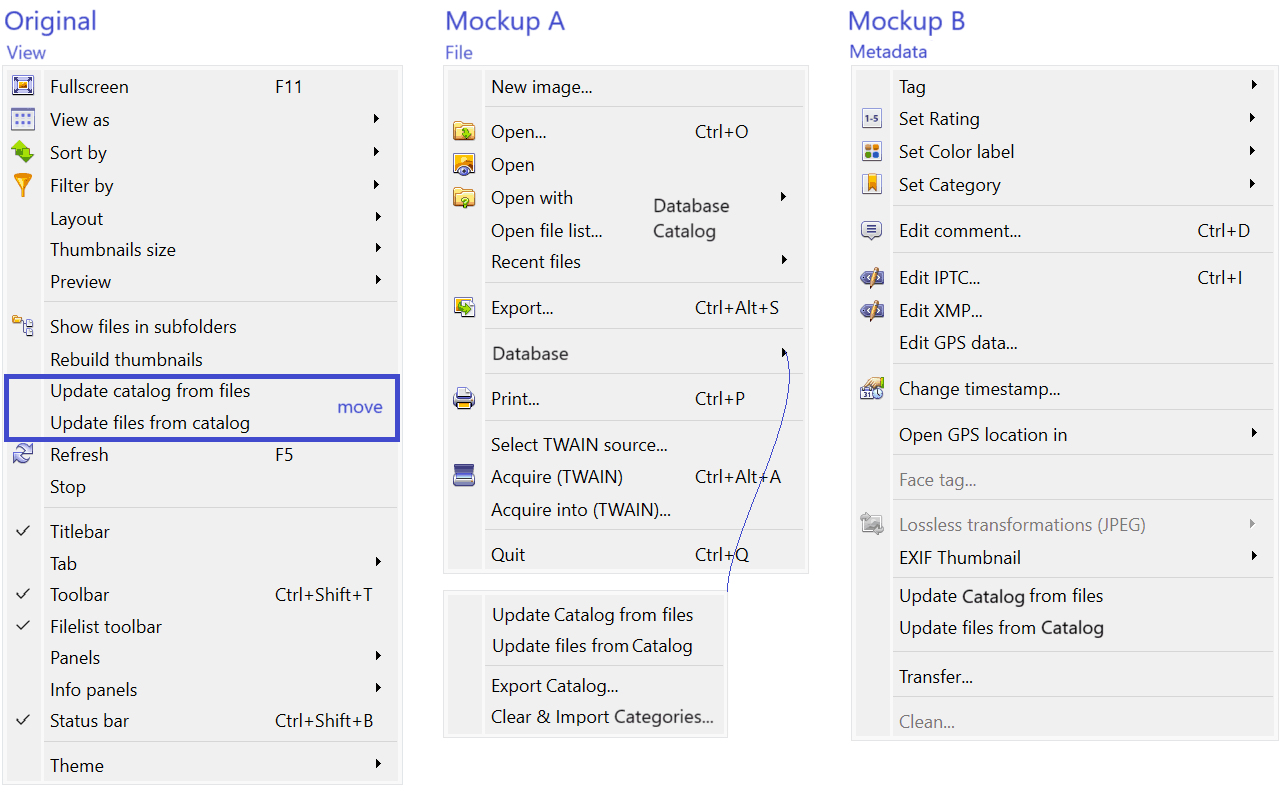
Task: Open the Tag submenu arrow
Action: [1254, 86]
